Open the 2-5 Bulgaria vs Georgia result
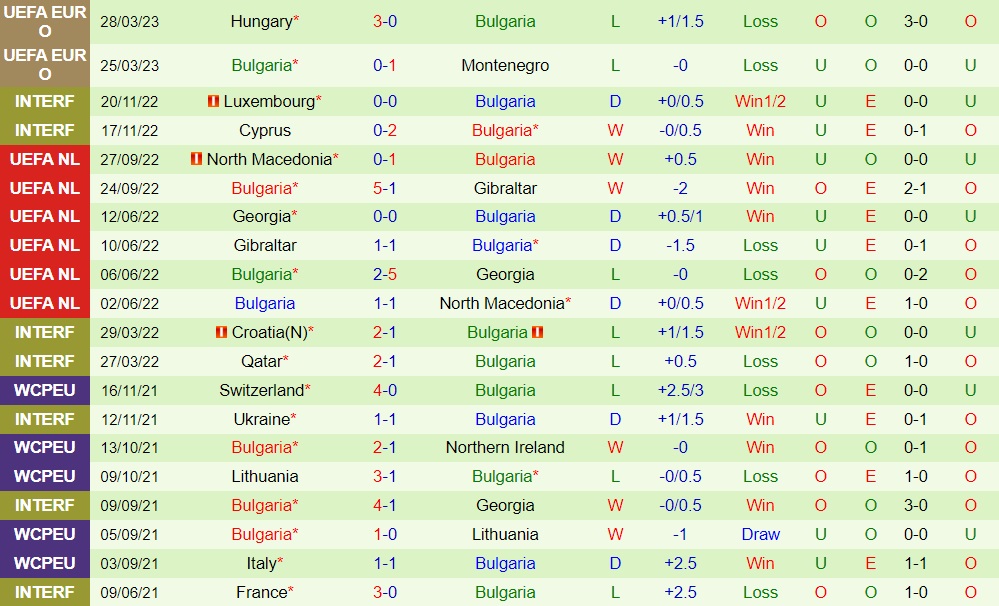The image size is (999, 606). click(385, 274)
